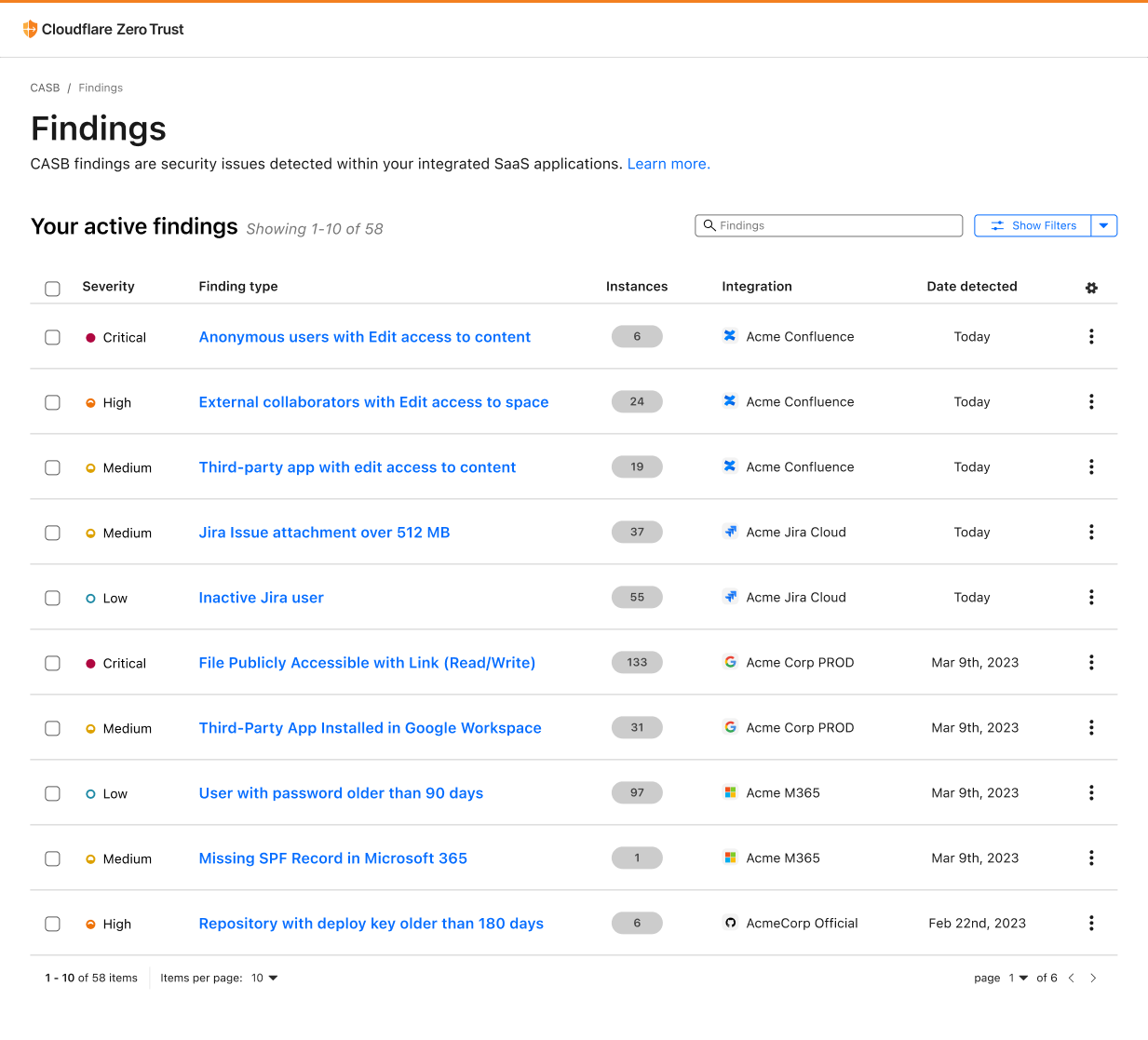
Task: Open File Publicly Accessible with Link (Read/Write)
Action: 367,663
